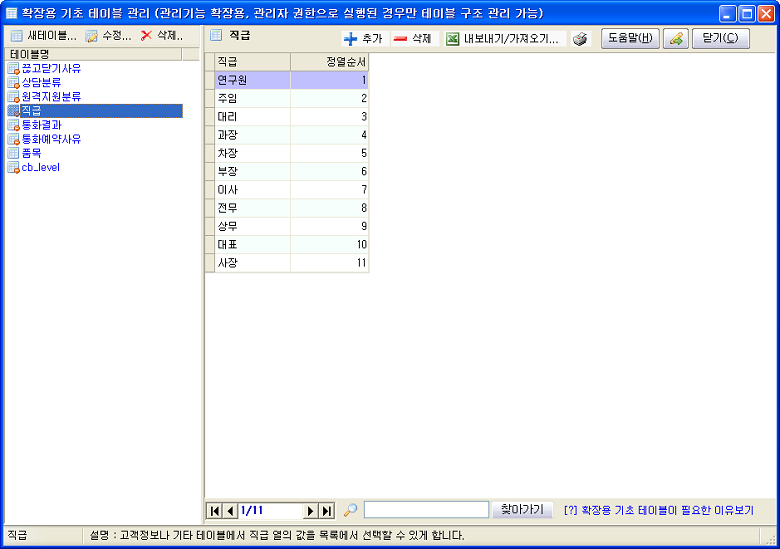This screenshot has height=549, width=780.
Task: Go to next record navigation button
Action: pos(310,511)
